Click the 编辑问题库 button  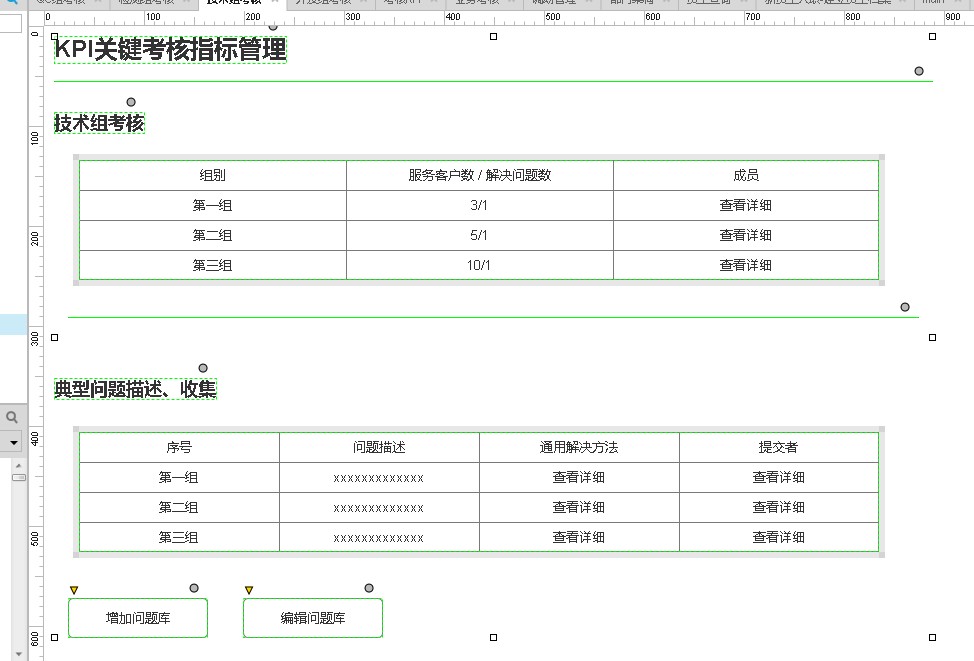313,618
